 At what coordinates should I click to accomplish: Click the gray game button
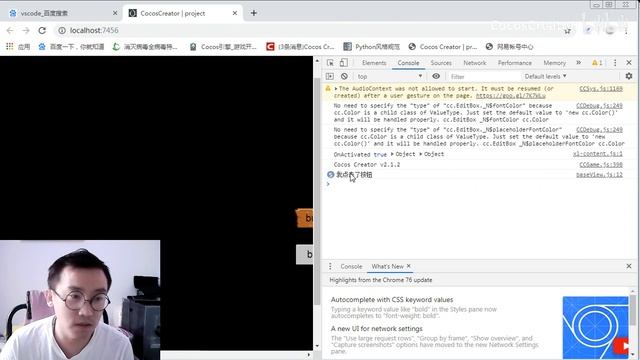click(x=304, y=254)
